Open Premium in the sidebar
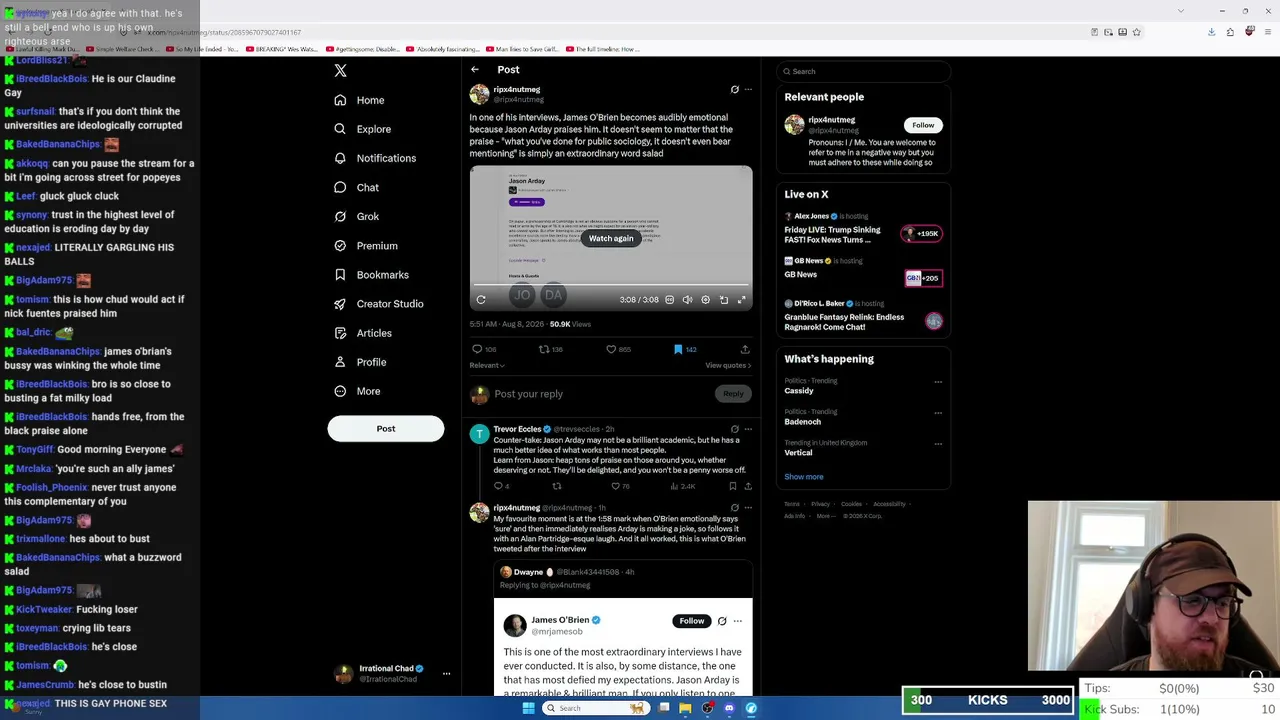The width and height of the screenshot is (1280, 720). pos(365,246)
